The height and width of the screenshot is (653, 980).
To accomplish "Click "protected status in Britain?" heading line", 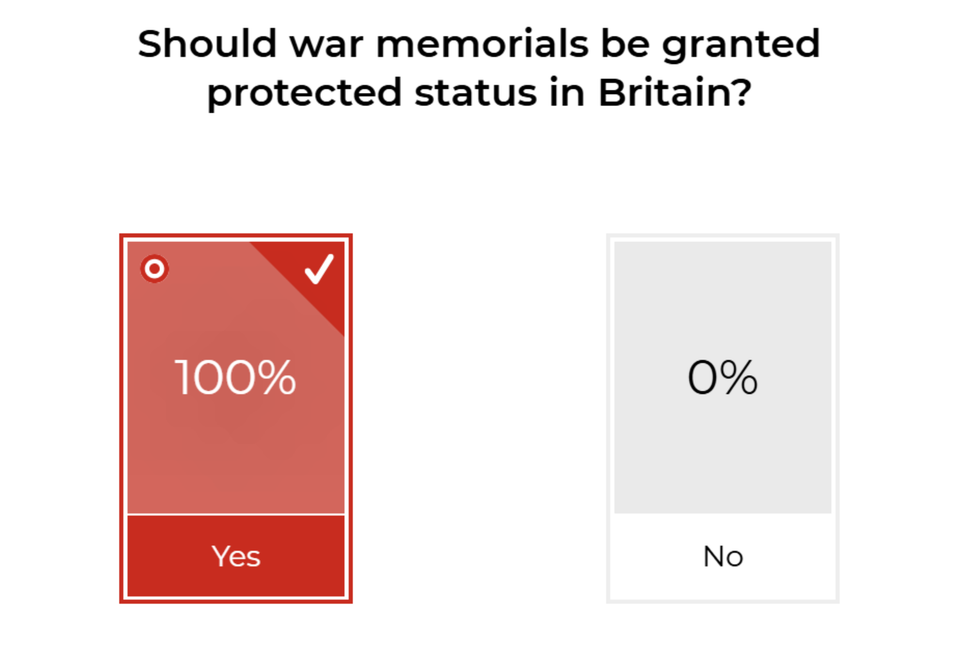I will click(479, 94).
